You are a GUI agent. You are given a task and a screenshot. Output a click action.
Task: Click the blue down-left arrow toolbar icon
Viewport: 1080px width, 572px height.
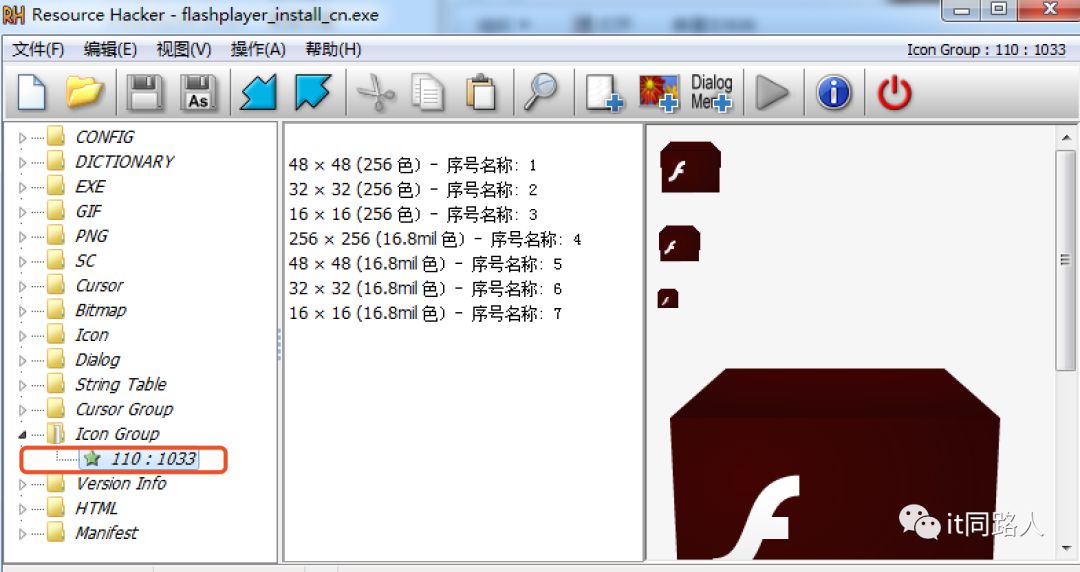(x=258, y=92)
